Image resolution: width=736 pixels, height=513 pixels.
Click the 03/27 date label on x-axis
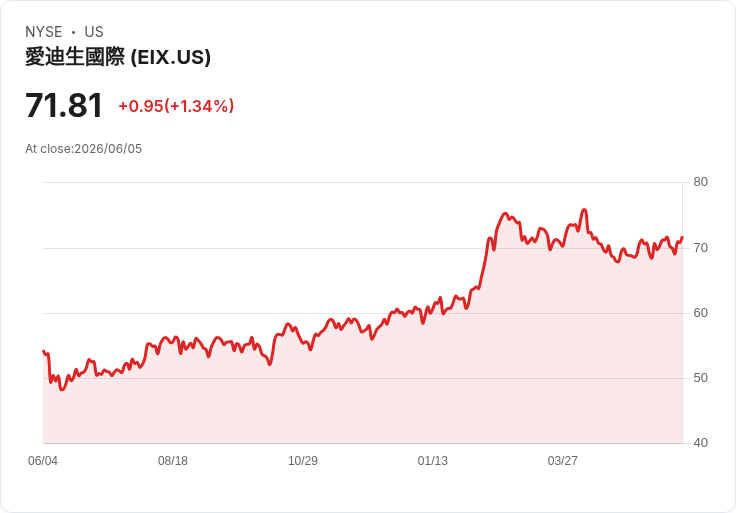pyautogui.click(x=562, y=461)
